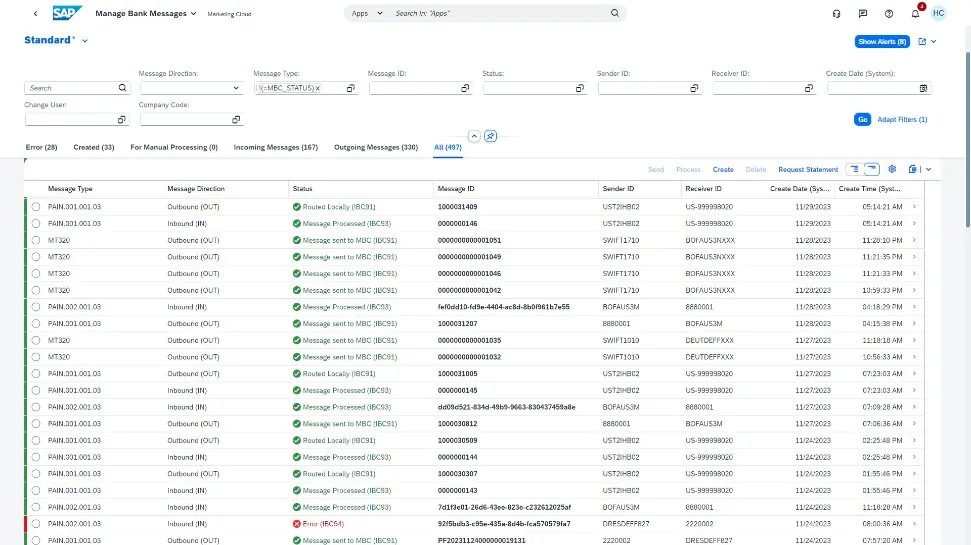Click the help question mark icon
This screenshot has width=971, height=545.
(x=888, y=14)
